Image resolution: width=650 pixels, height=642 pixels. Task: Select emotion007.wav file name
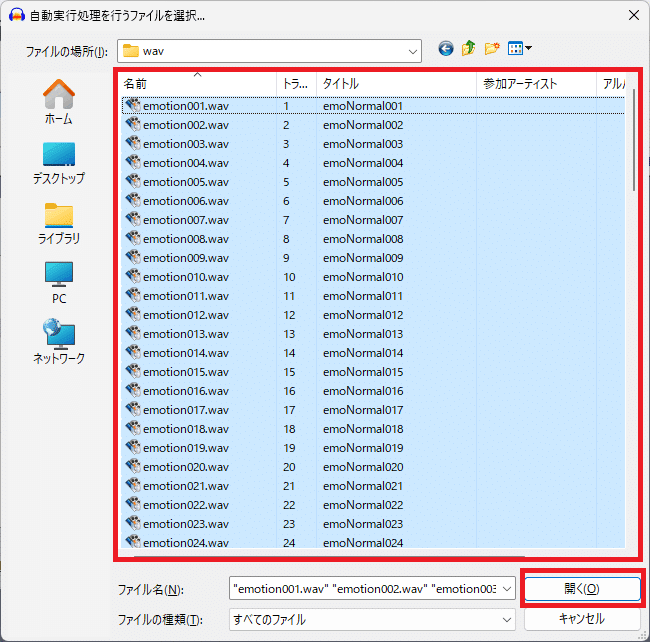pyautogui.click(x=186, y=220)
